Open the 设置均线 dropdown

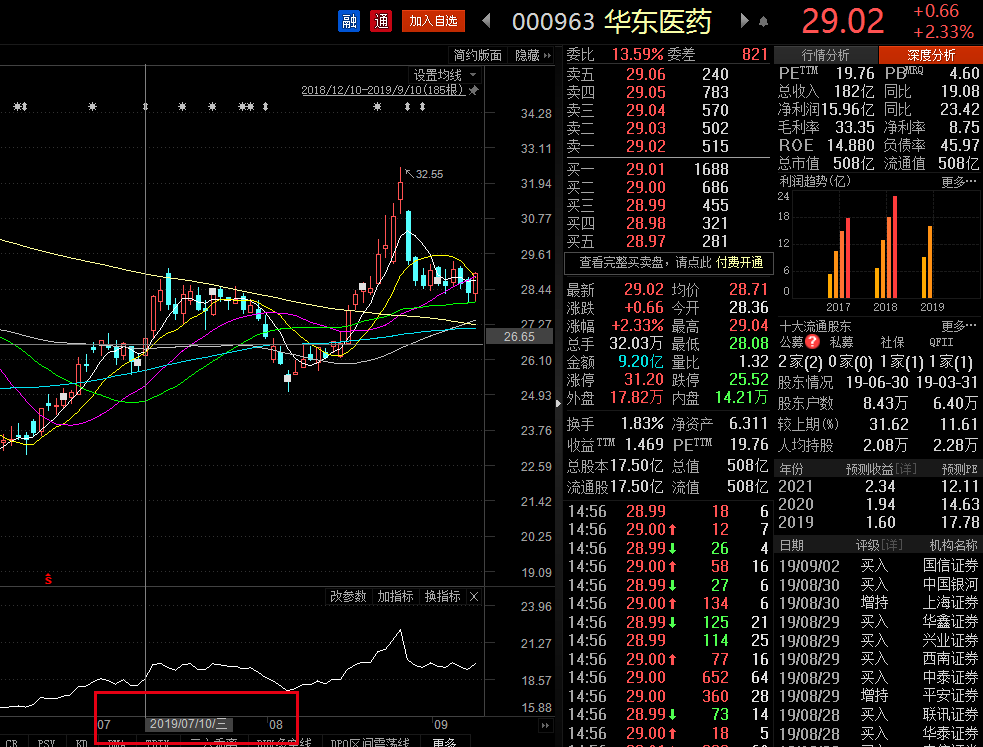[x=444, y=75]
